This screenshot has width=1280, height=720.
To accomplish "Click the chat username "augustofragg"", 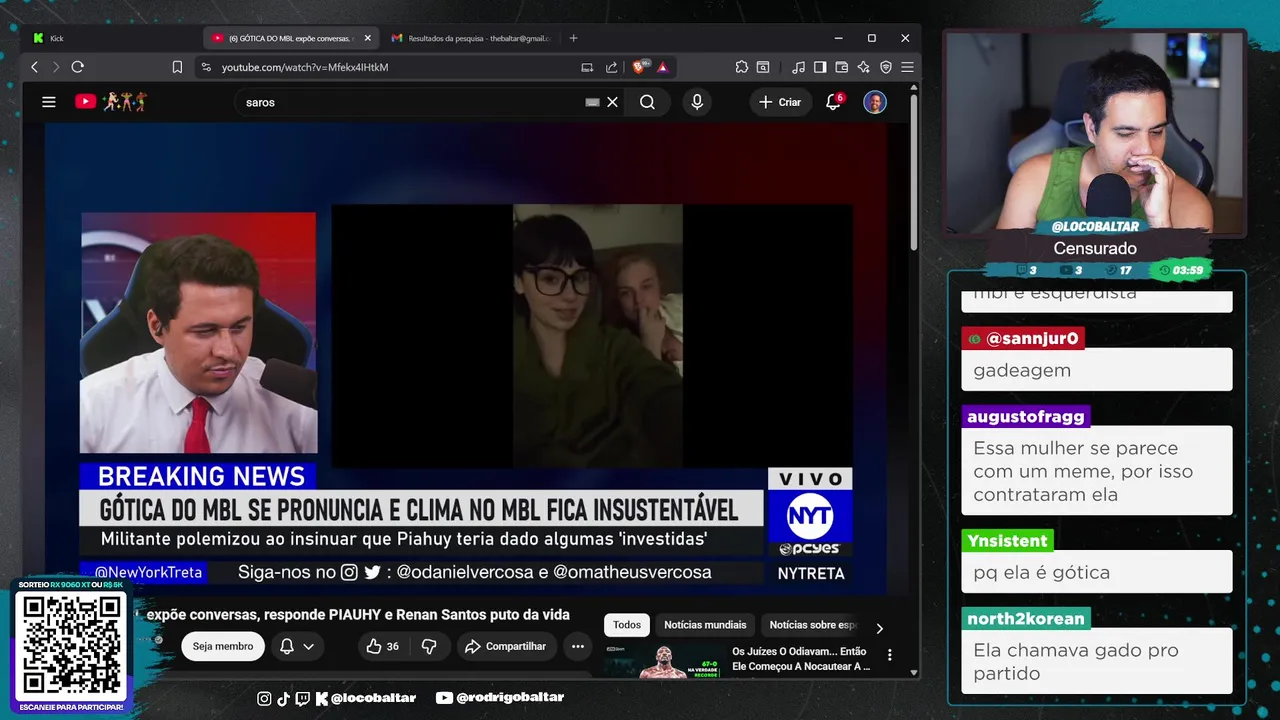I will click(1025, 416).
